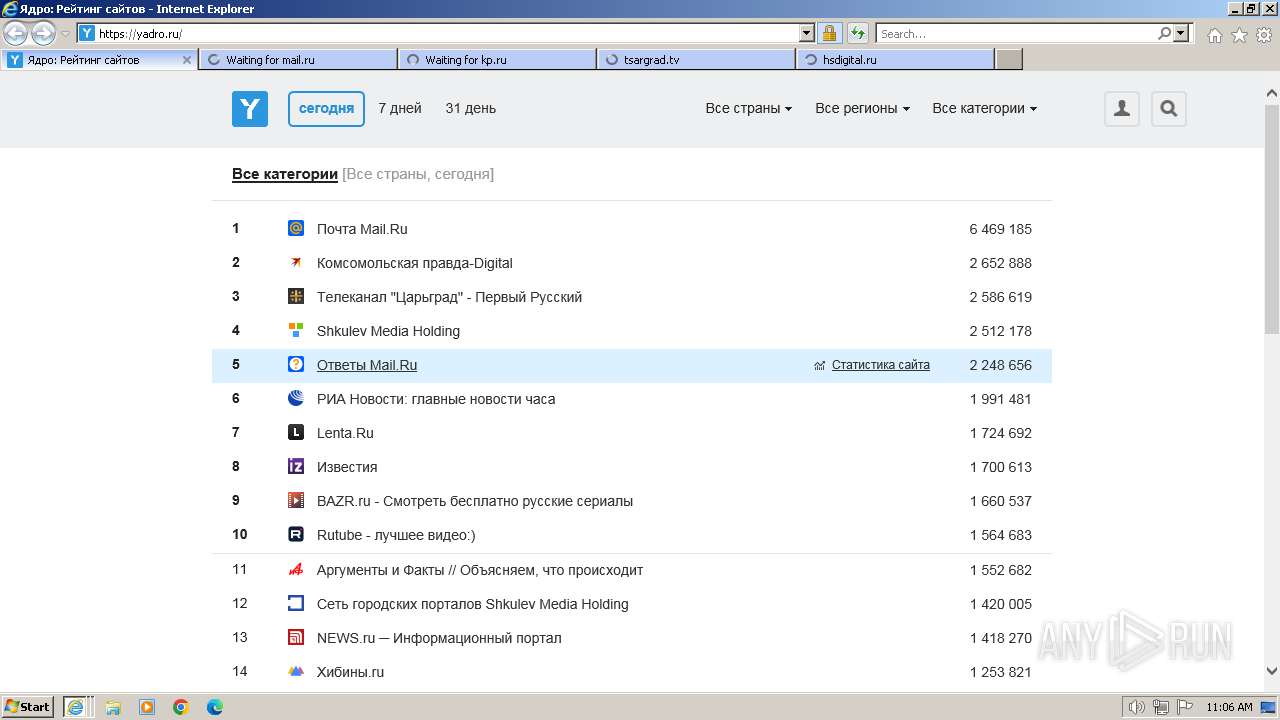Open Rutube - лучшее видео:) link
The width and height of the screenshot is (1280, 720).
396,535
